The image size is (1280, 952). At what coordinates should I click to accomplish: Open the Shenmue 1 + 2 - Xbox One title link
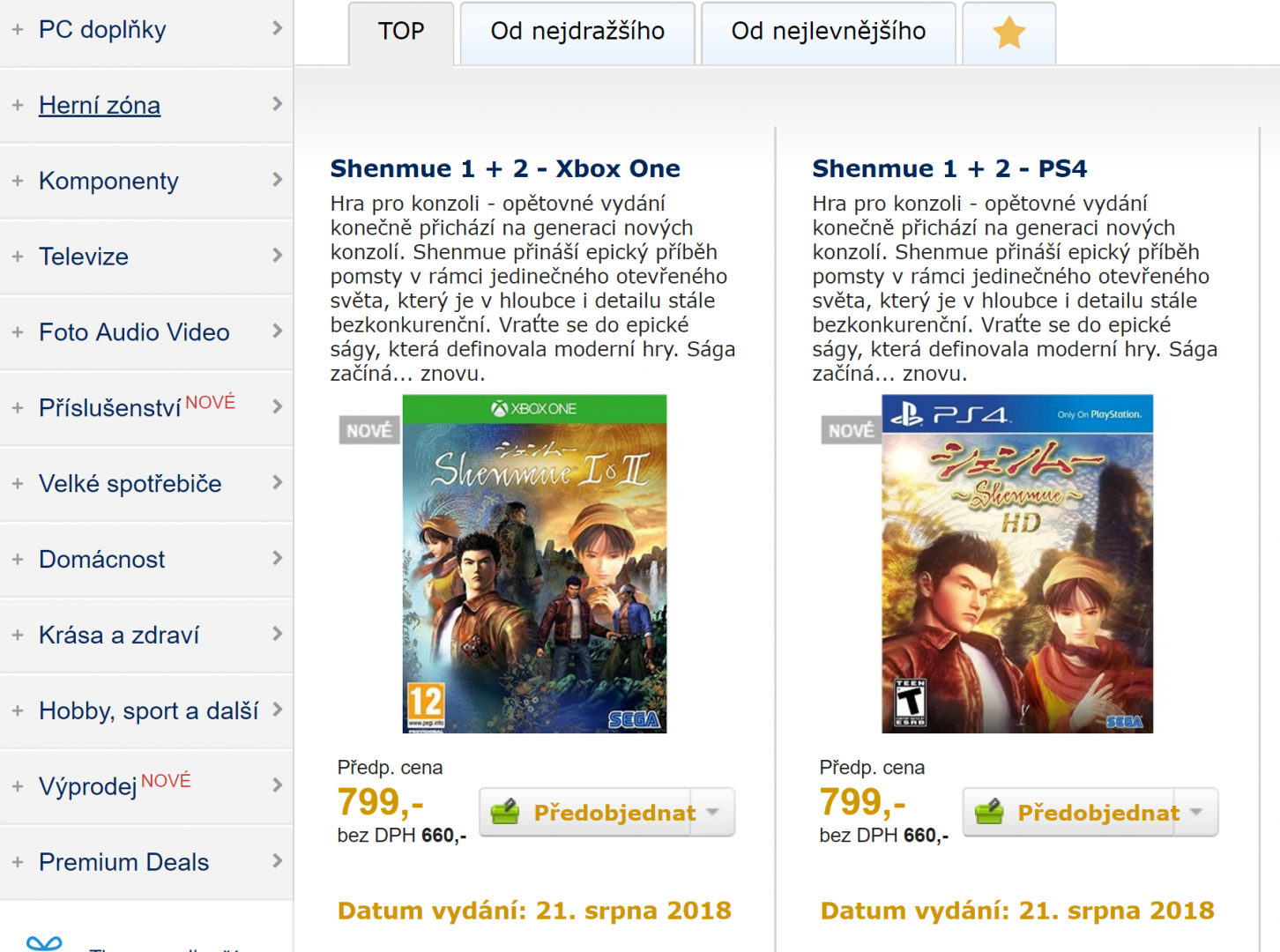[505, 168]
